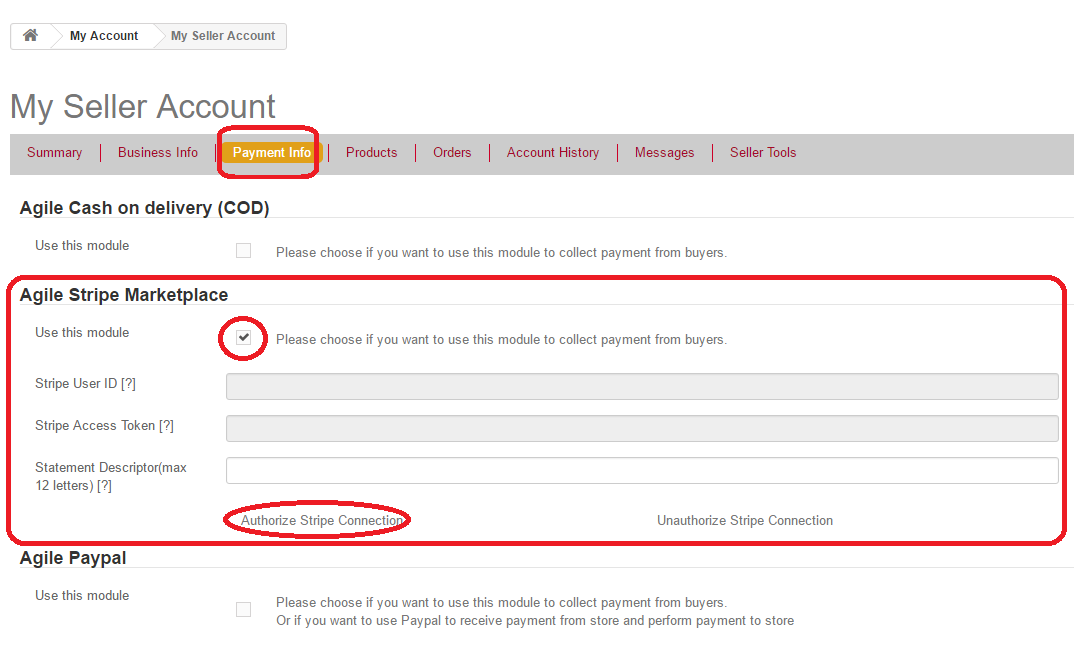Open My Account breadcrumb link
1074x650 pixels.
coord(104,36)
